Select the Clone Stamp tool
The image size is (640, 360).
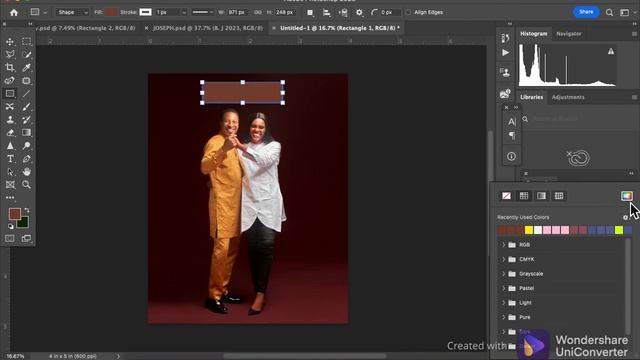(10, 120)
